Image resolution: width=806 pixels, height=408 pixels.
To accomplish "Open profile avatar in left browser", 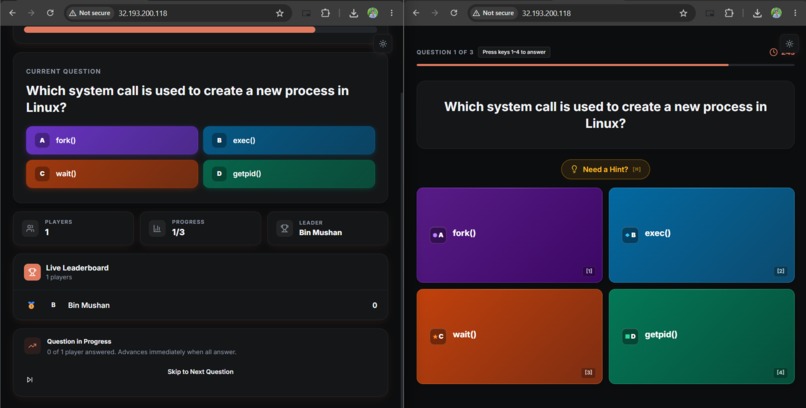I will click(x=373, y=13).
